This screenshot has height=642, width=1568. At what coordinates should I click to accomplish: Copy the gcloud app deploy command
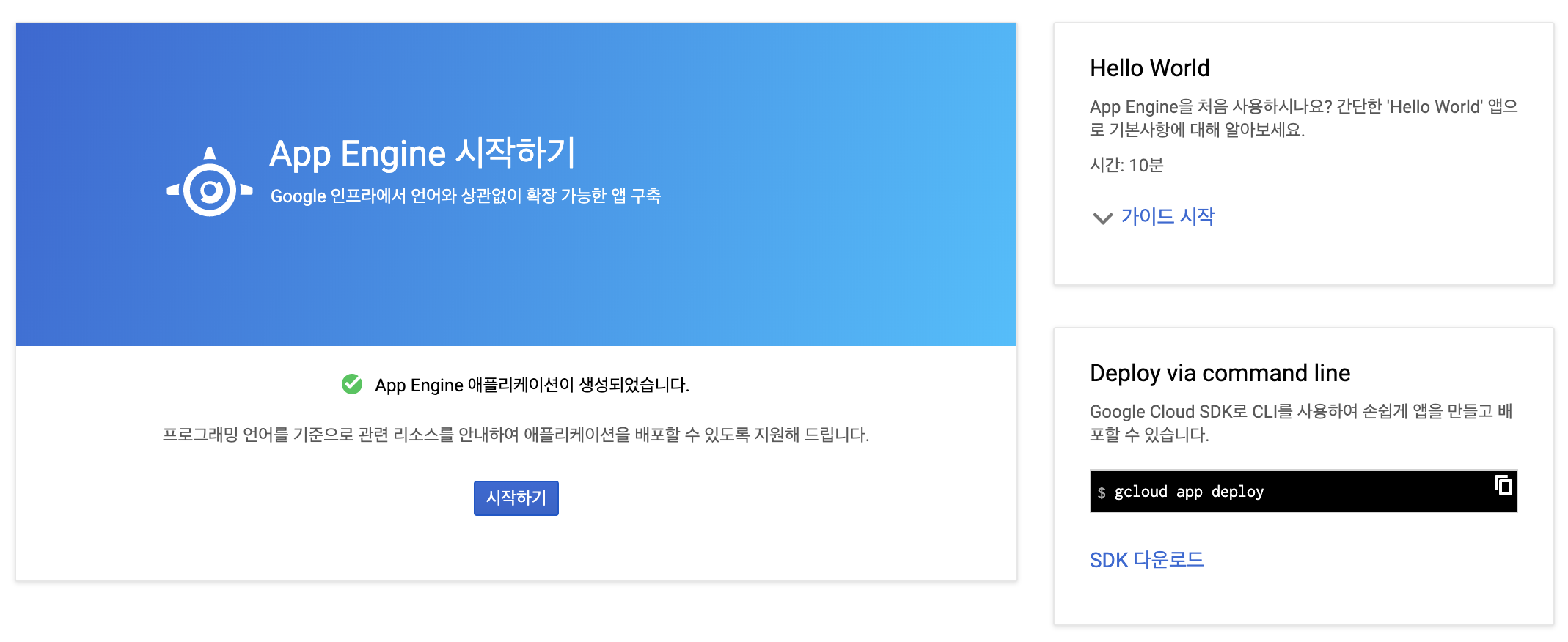(x=1503, y=485)
